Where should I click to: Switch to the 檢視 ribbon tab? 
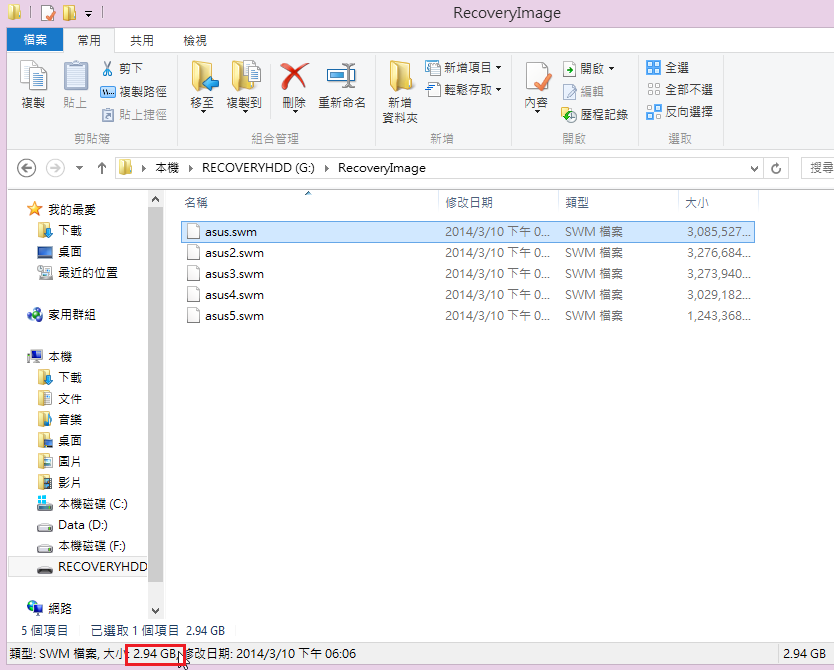pyautogui.click(x=194, y=41)
